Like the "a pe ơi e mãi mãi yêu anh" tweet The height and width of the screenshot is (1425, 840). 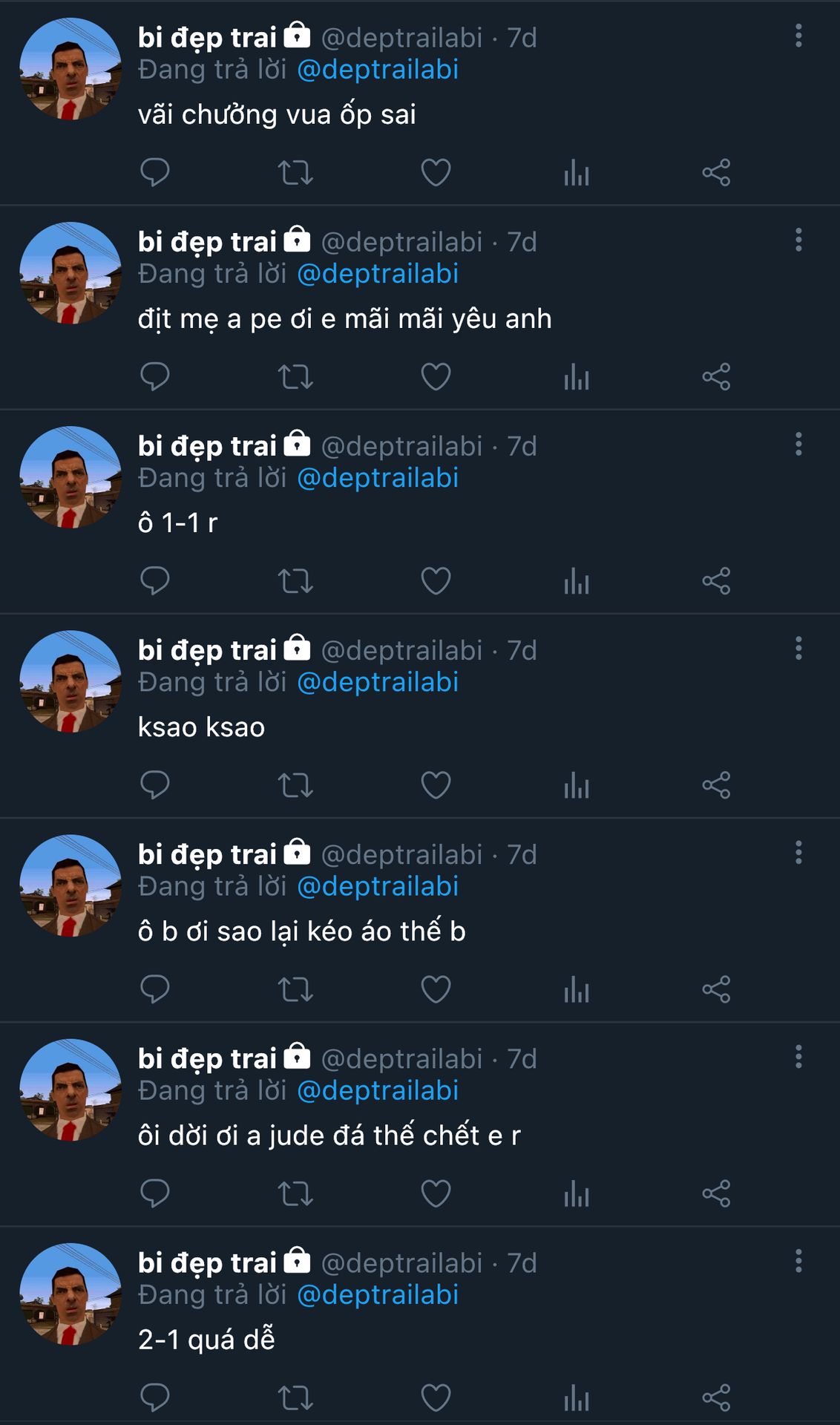click(x=436, y=377)
